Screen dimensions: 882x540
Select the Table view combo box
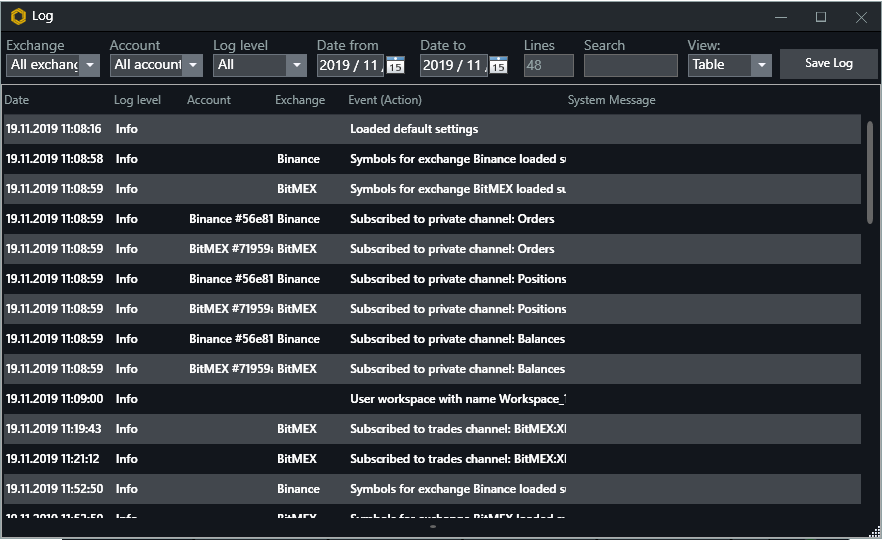(730, 65)
